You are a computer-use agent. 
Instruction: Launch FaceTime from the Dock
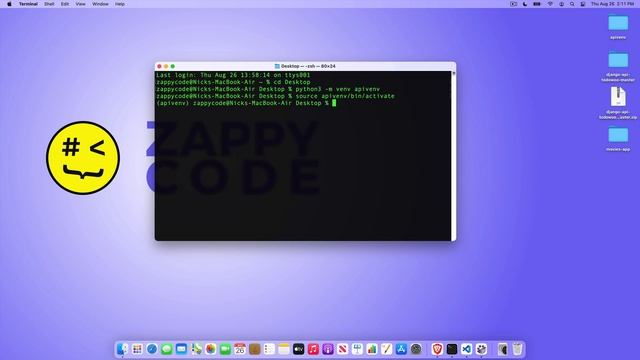(225, 349)
